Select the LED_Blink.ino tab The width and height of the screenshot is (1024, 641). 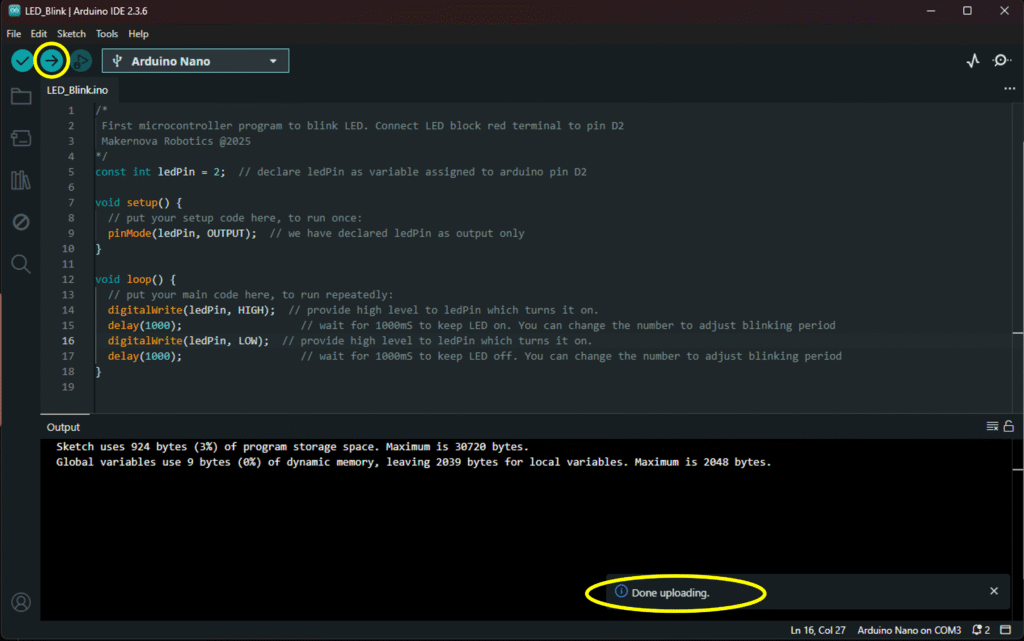pyautogui.click(x=77, y=90)
